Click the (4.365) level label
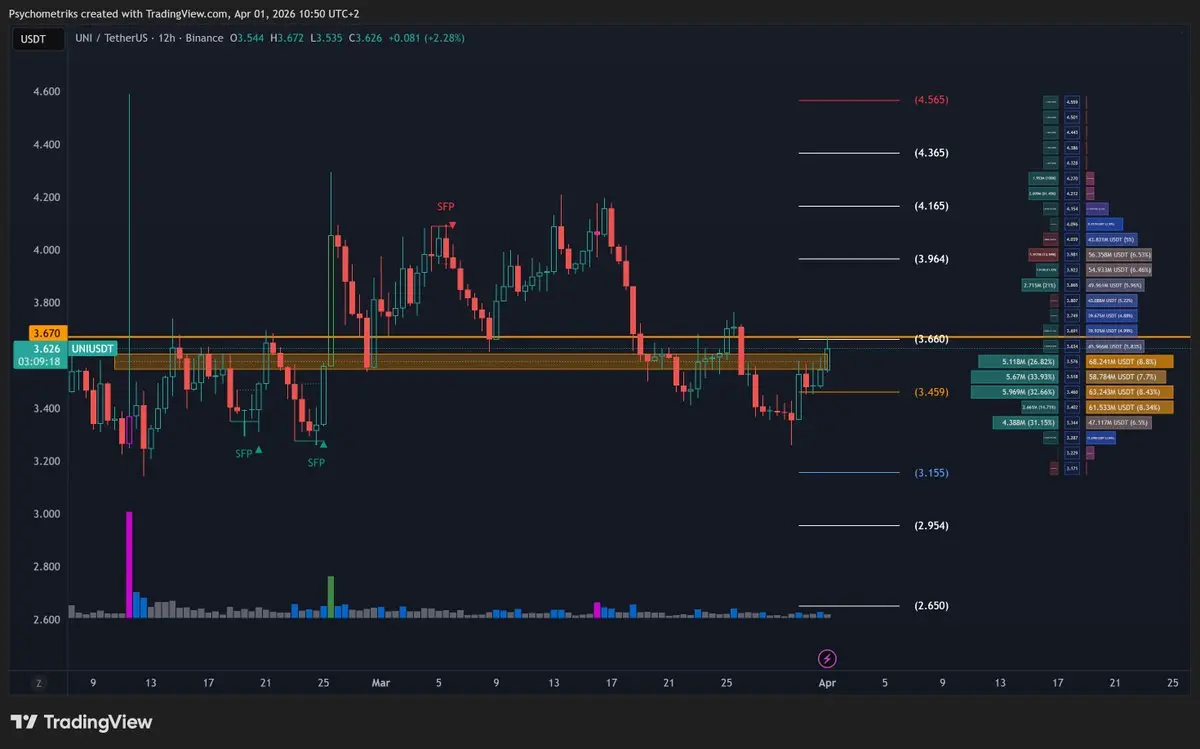This screenshot has width=1200, height=749. point(931,153)
